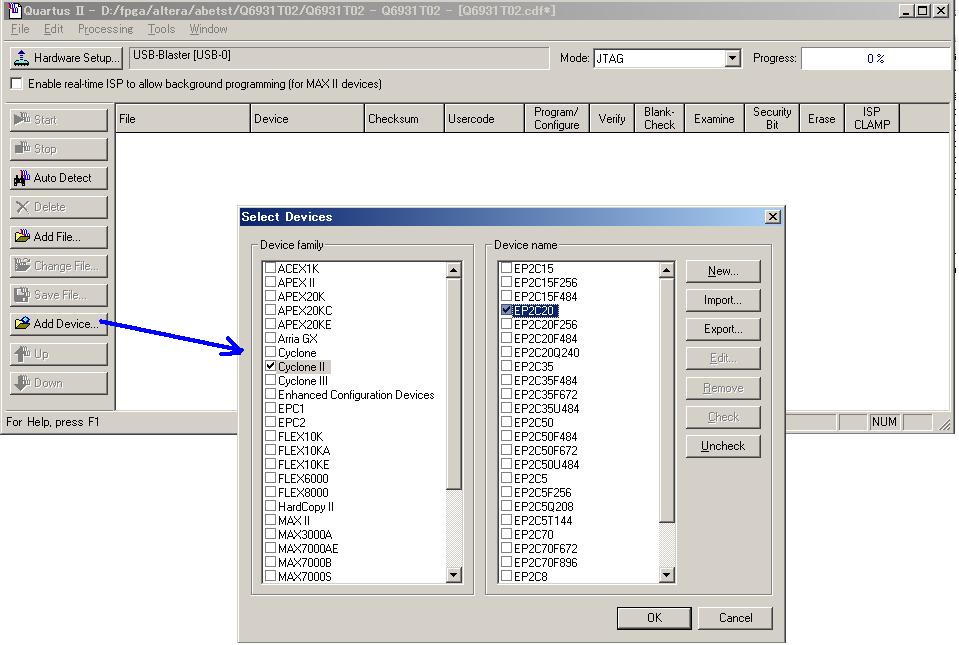
Task: Open the Tools menu
Action: [x=161, y=29]
